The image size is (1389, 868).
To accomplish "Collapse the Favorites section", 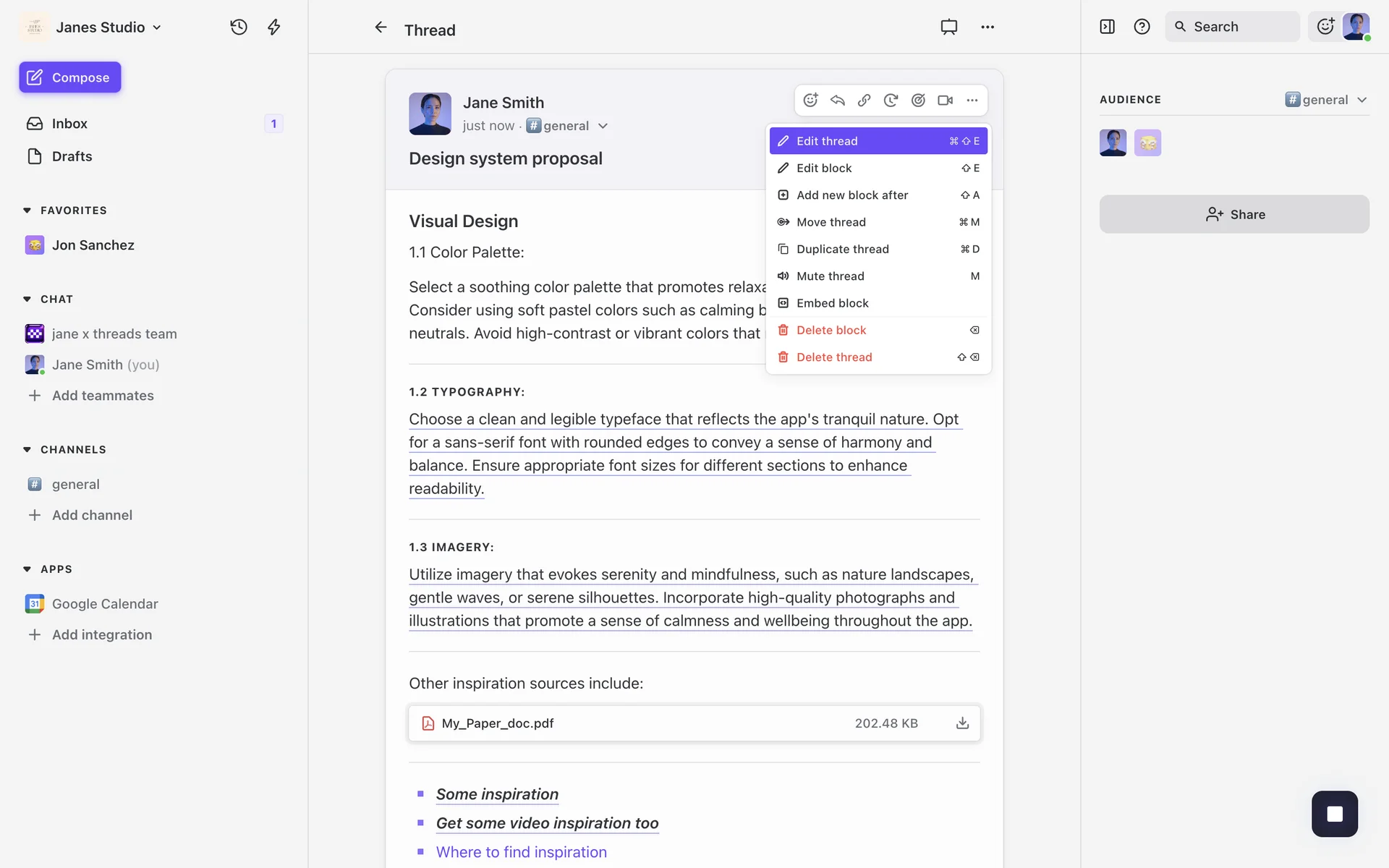I will pyautogui.click(x=27, y=210).
